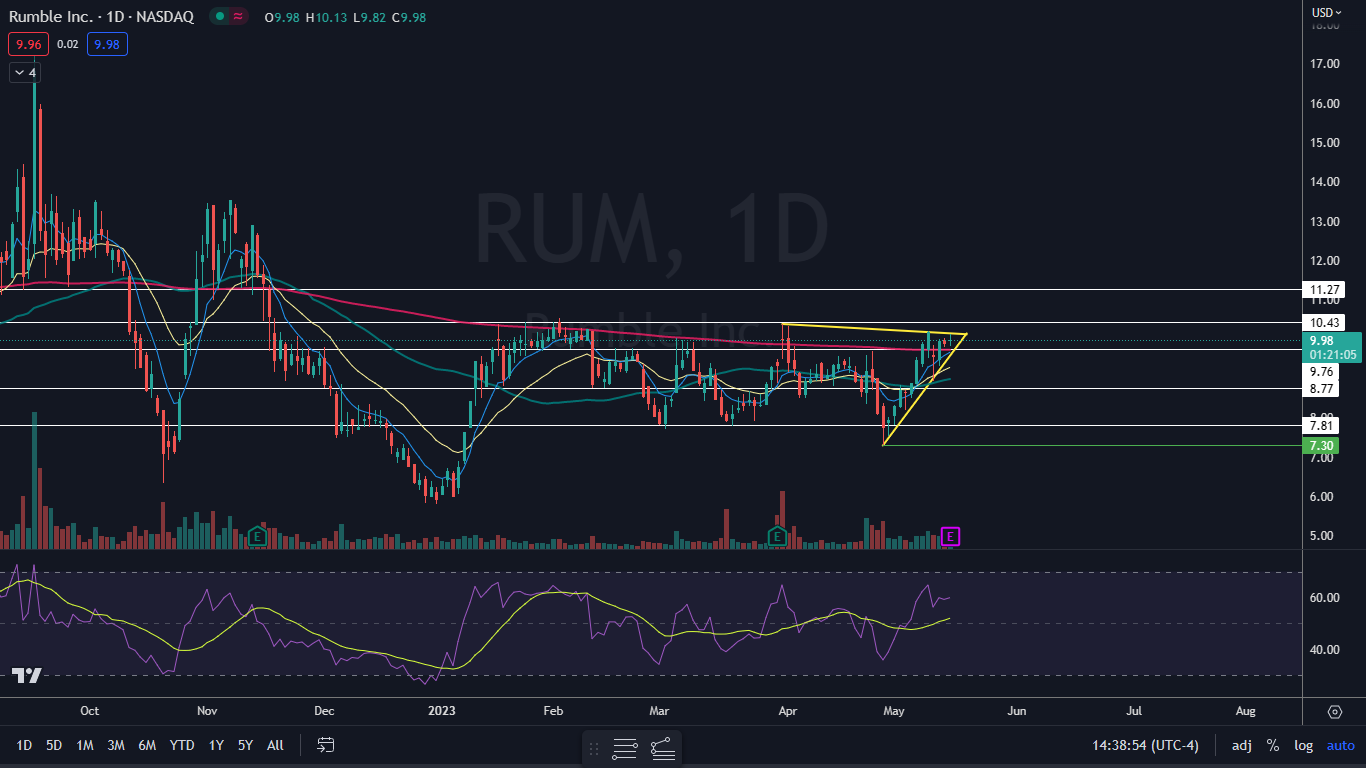
Task: Set range to 3M
Action: [116, 745]
